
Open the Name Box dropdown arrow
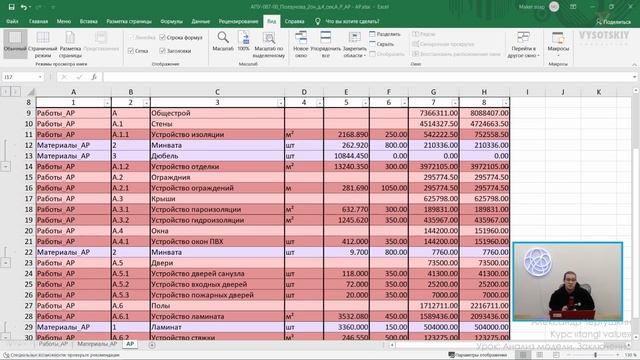pyautogui.click(x=40, y=77)
